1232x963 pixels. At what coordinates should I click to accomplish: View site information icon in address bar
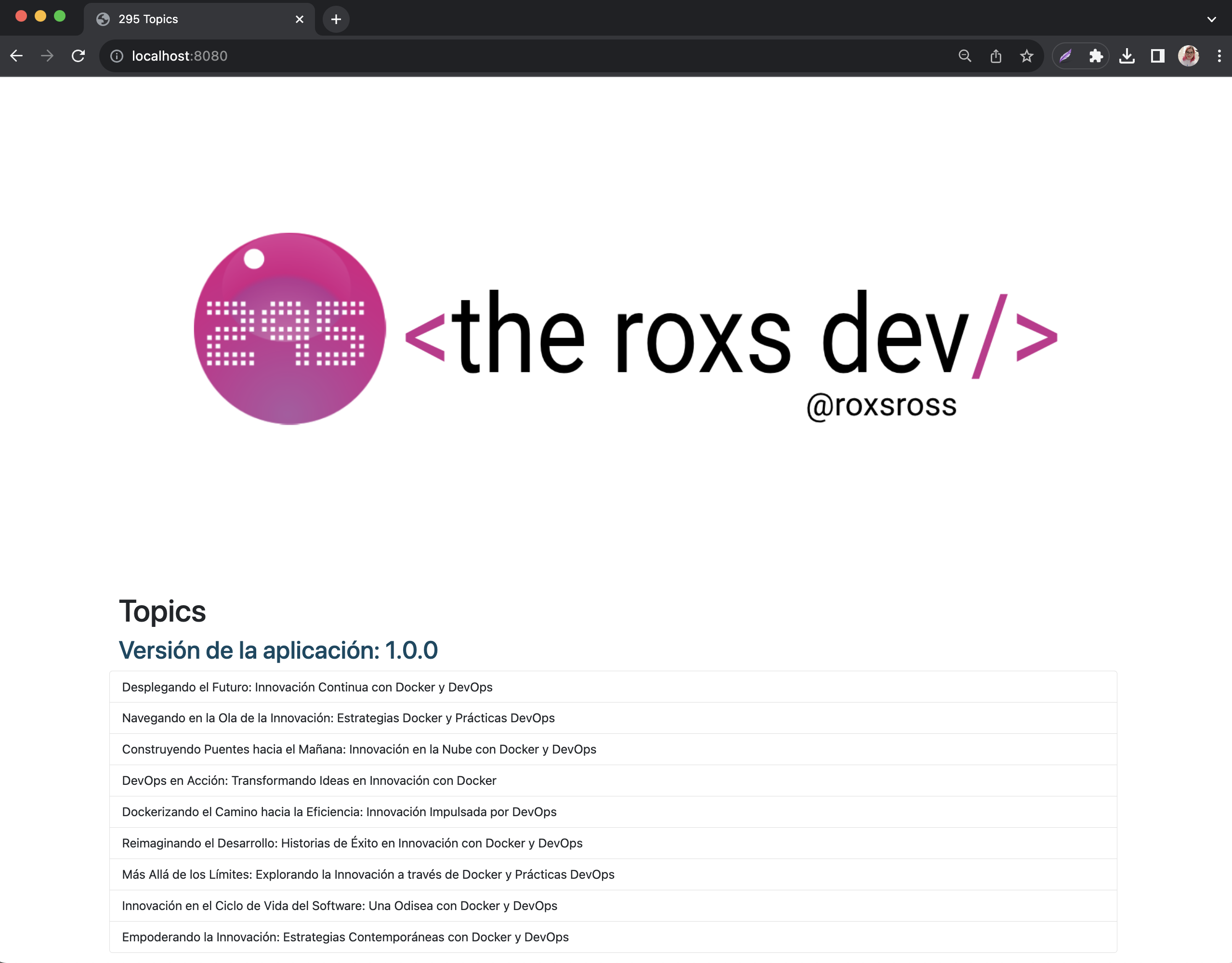(x=117, y=56)
